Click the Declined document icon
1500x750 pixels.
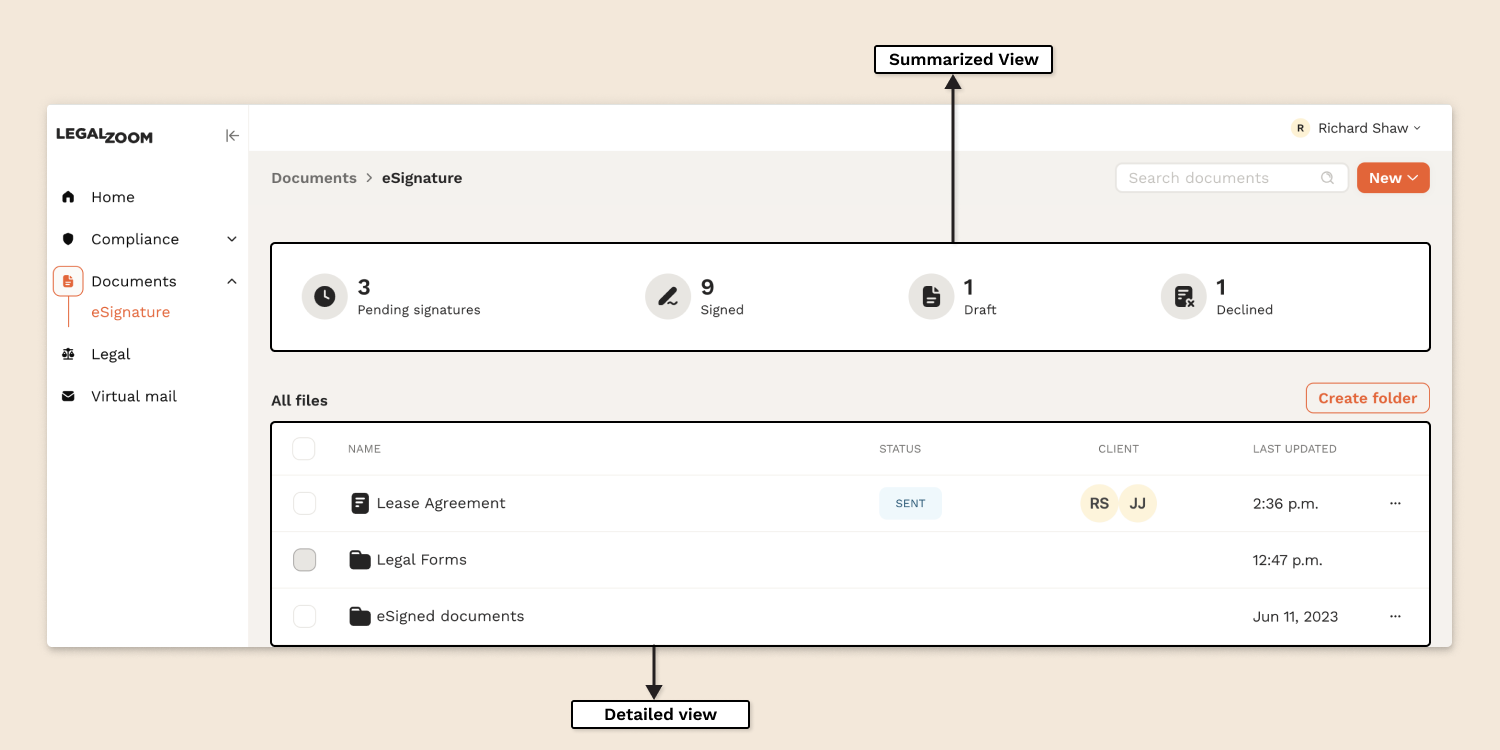coord(1184,297)
